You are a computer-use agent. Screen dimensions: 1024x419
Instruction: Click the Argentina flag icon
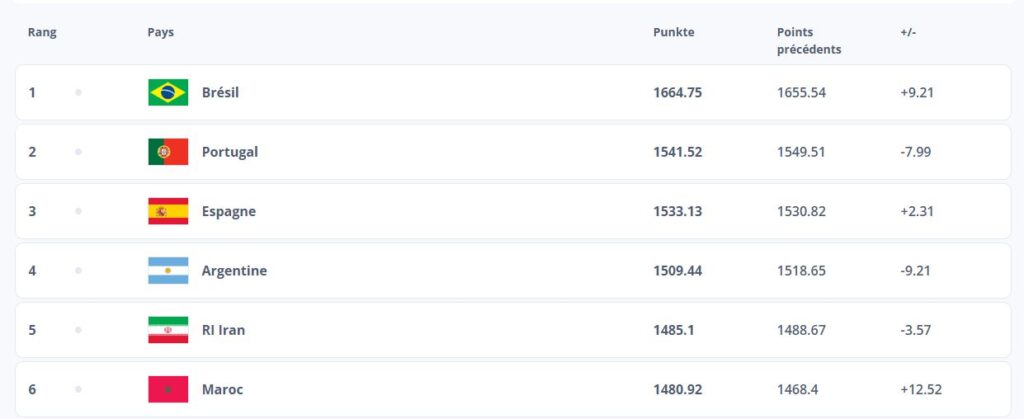tap(168, 271)
